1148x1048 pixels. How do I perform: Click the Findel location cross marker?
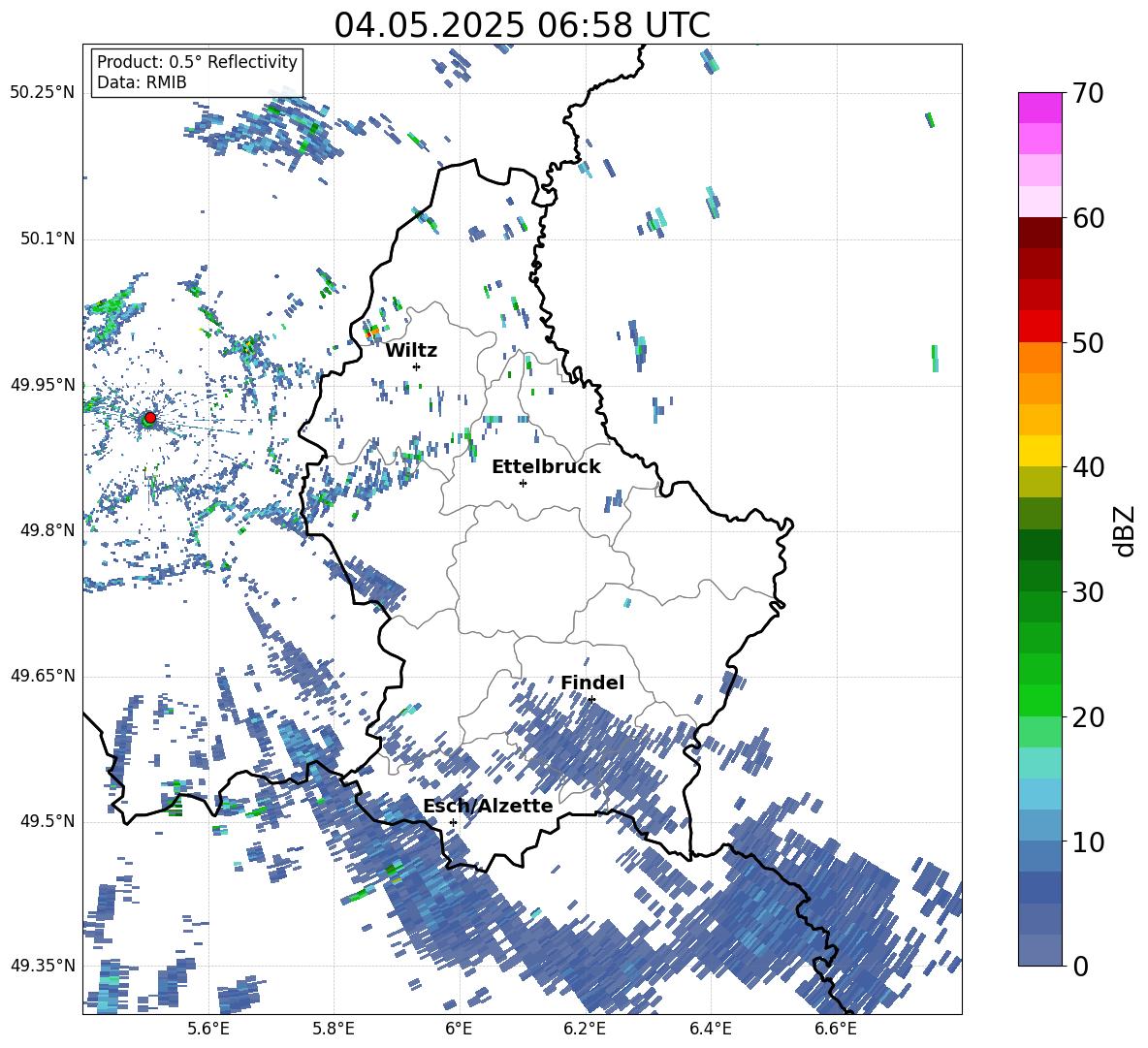point(591,700)
